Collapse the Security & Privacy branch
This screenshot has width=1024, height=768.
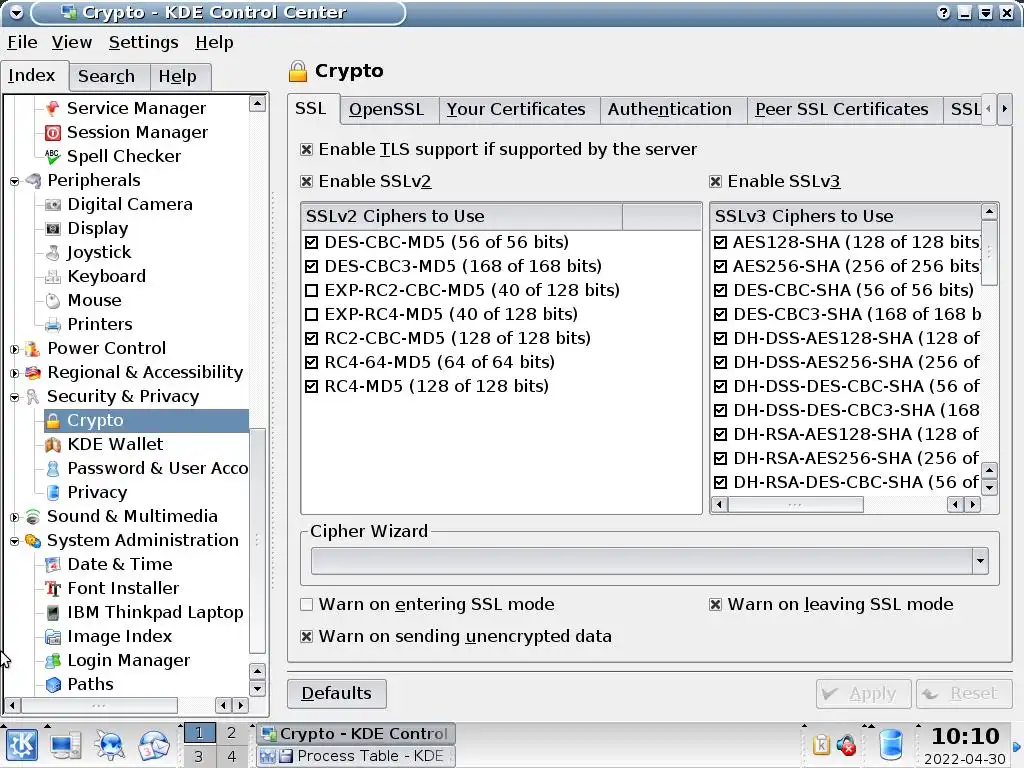tap(14, 397)
